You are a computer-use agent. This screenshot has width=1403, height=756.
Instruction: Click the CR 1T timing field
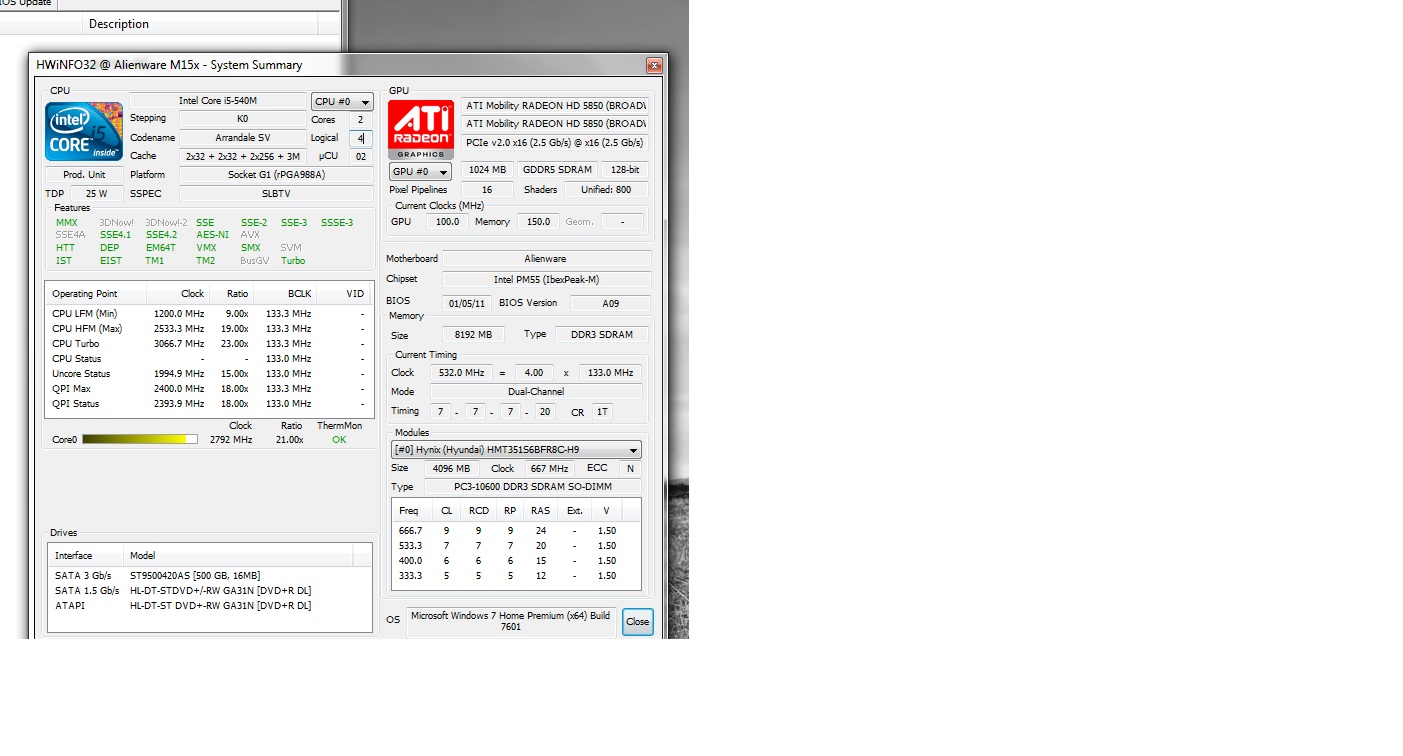(602, 411)
